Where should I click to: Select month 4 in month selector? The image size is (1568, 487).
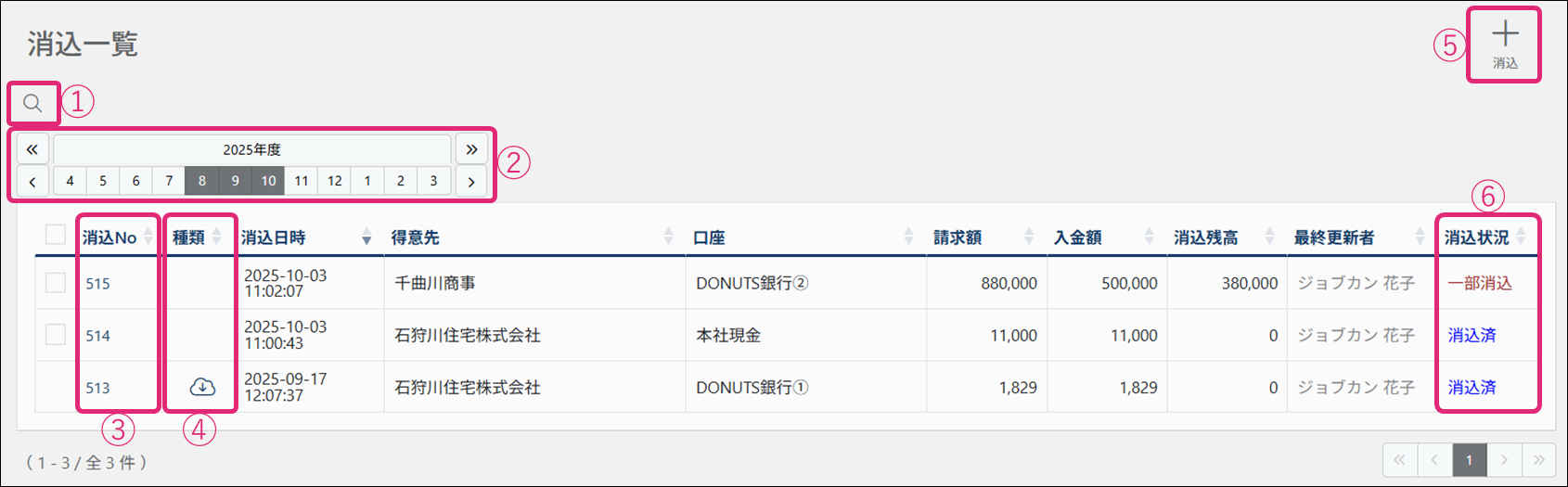pos(70,181)
